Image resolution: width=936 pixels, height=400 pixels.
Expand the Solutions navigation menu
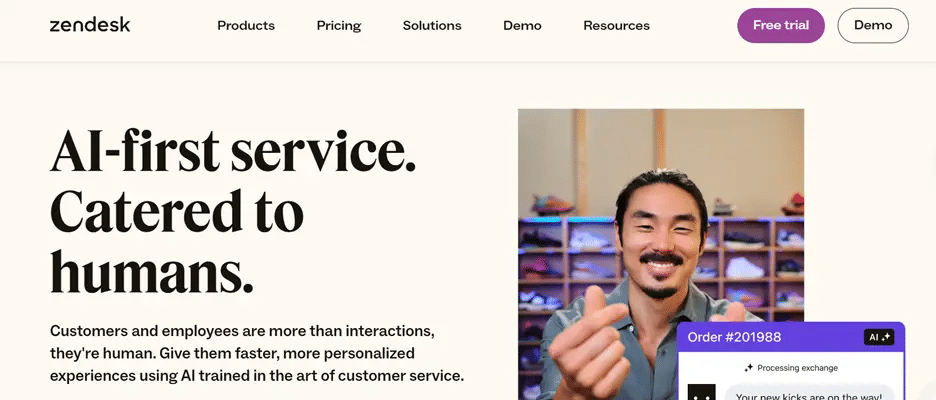[x=432, y=26]
